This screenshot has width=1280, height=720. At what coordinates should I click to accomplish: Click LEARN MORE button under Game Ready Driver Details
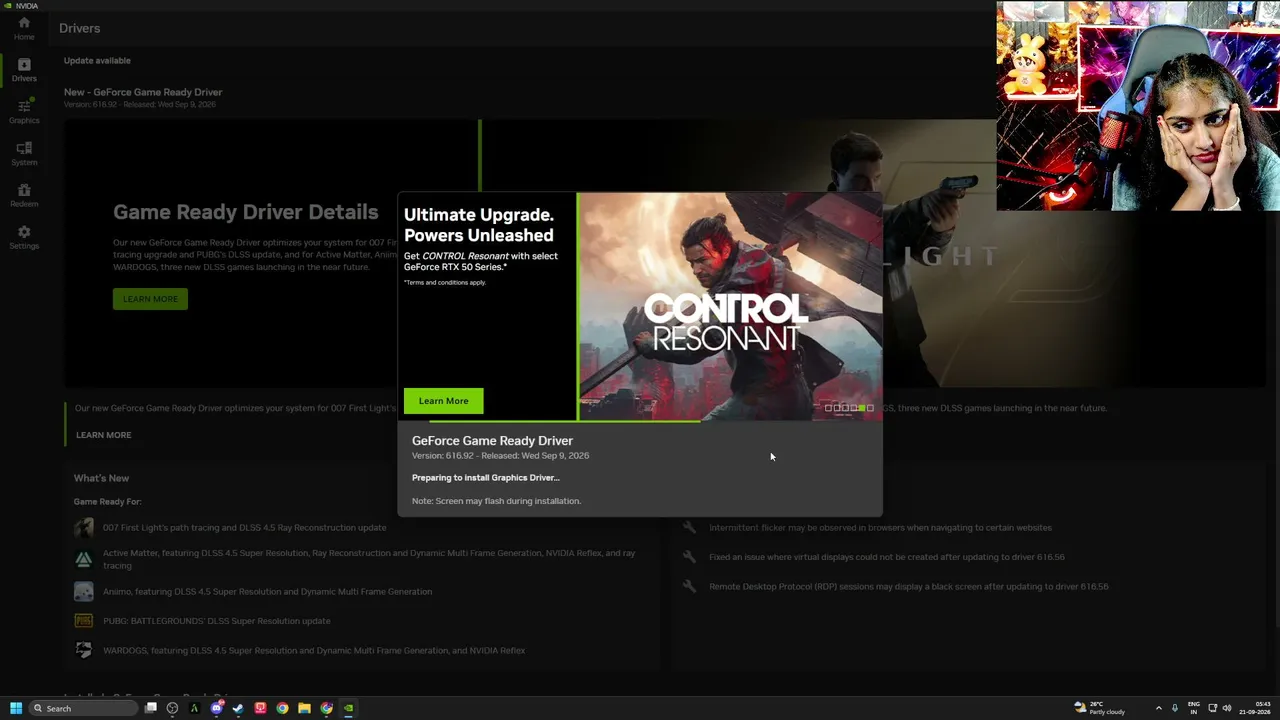[x=150, y=299]
